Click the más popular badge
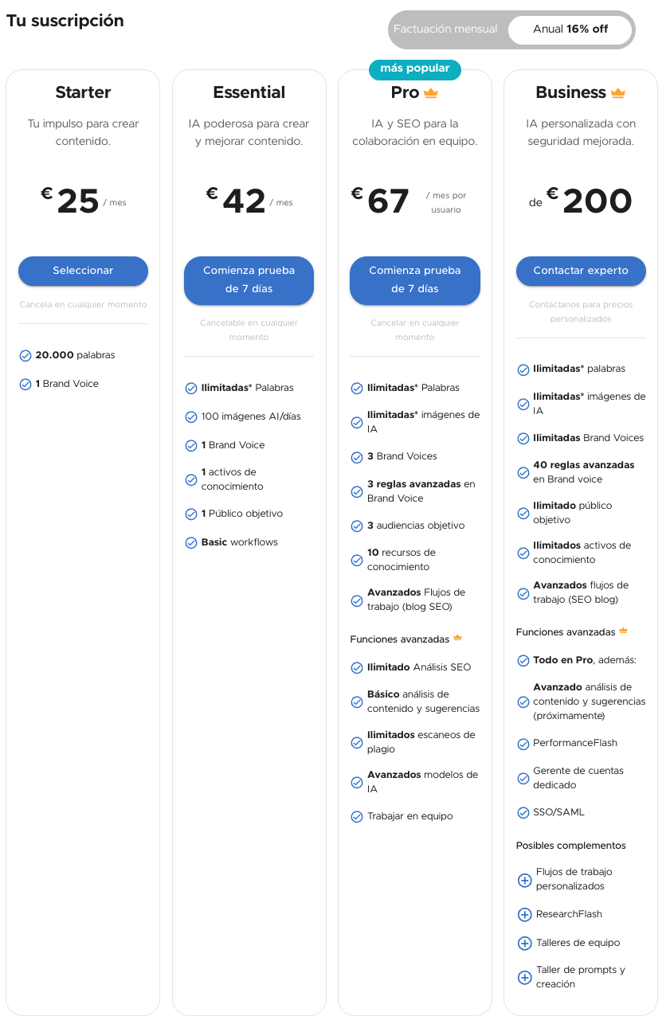This screenshot has height=1024, width=670. coord(415,69)
